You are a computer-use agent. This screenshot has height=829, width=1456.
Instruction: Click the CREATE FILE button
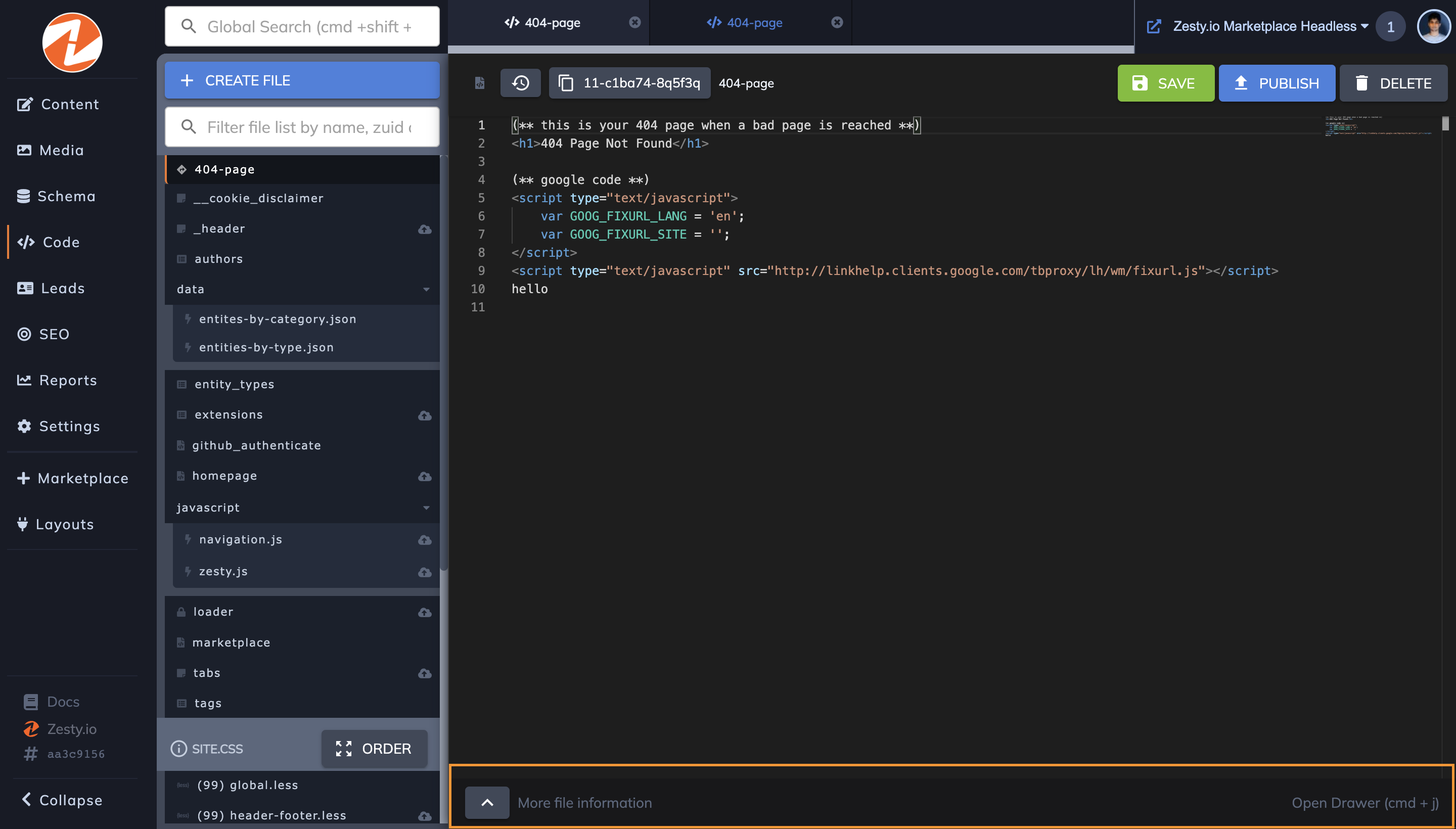(302, 80)
